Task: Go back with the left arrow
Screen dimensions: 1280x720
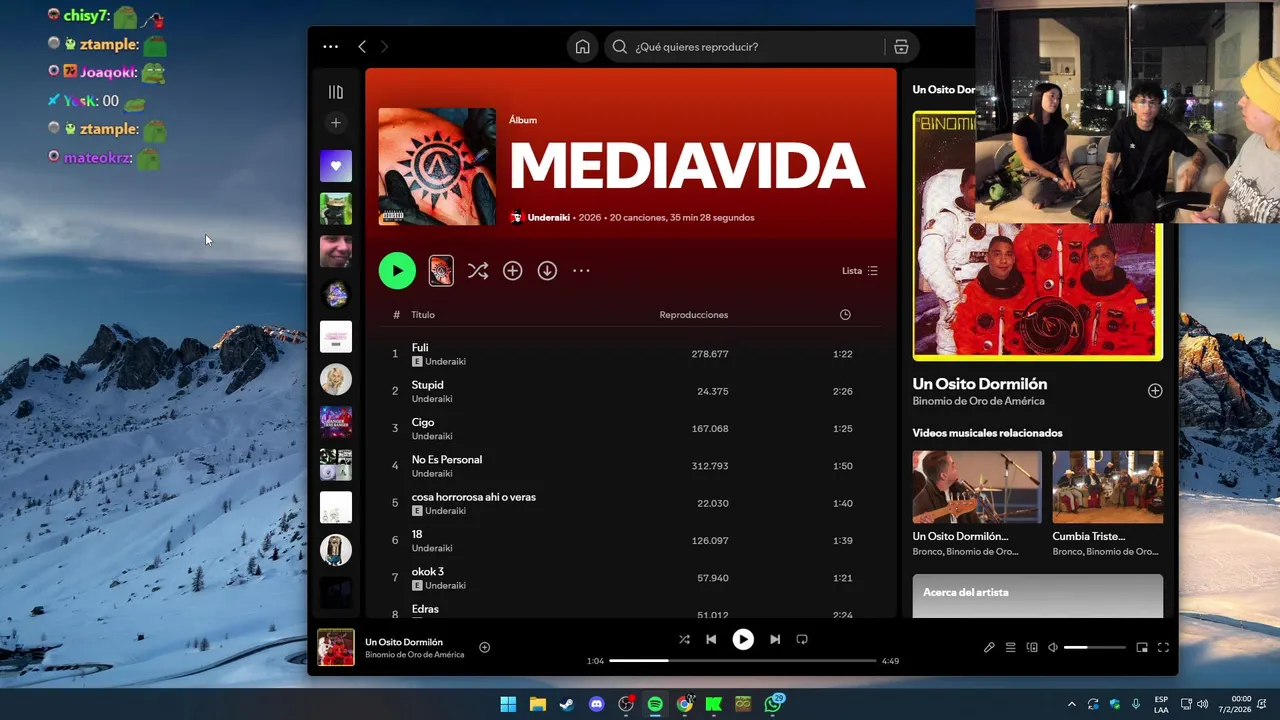Action: [362, 47]
